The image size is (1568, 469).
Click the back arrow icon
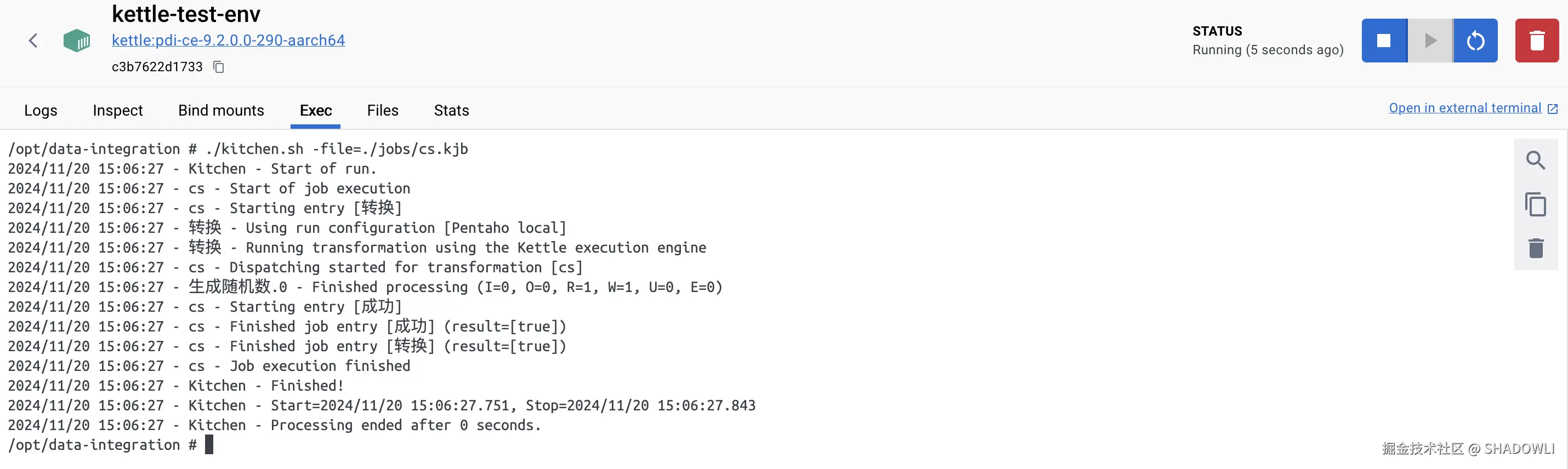click(33, 41)
